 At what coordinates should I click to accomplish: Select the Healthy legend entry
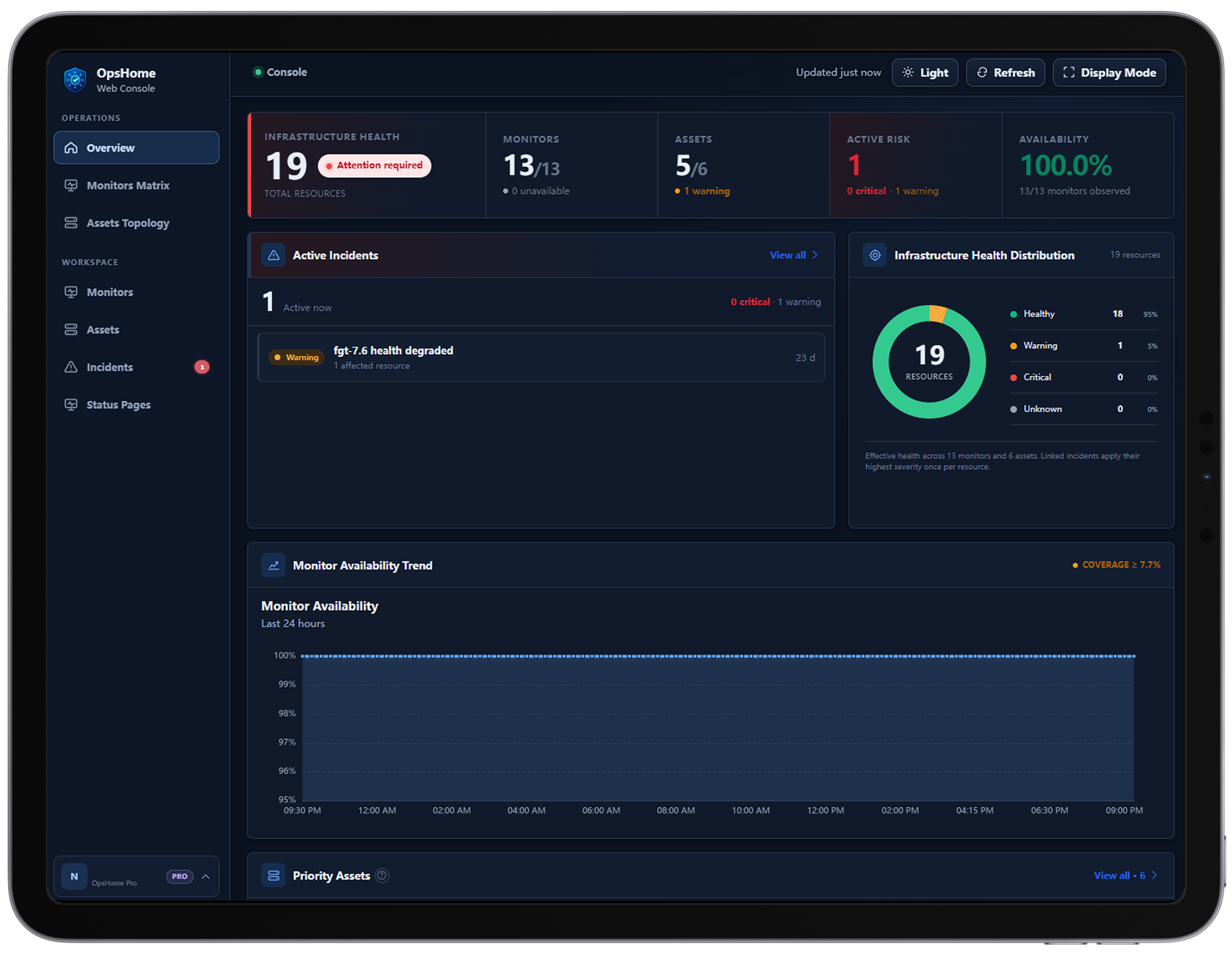1084,314
